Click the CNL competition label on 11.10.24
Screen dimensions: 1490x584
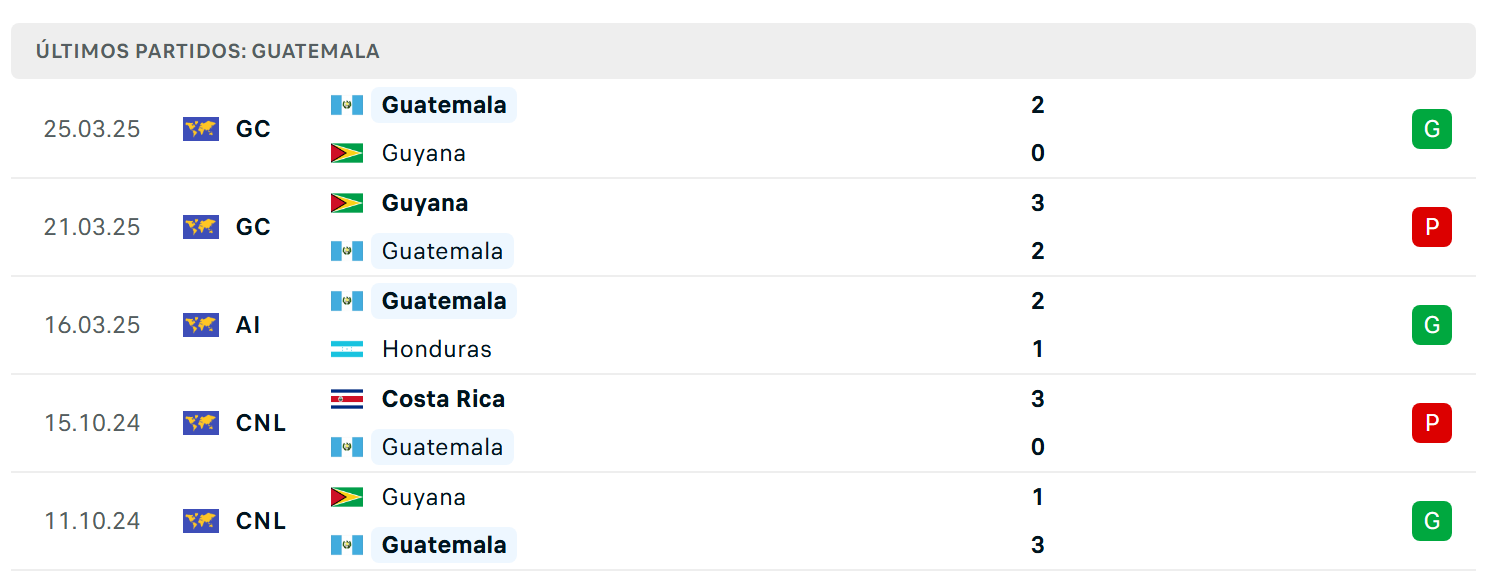coord(261,521)
